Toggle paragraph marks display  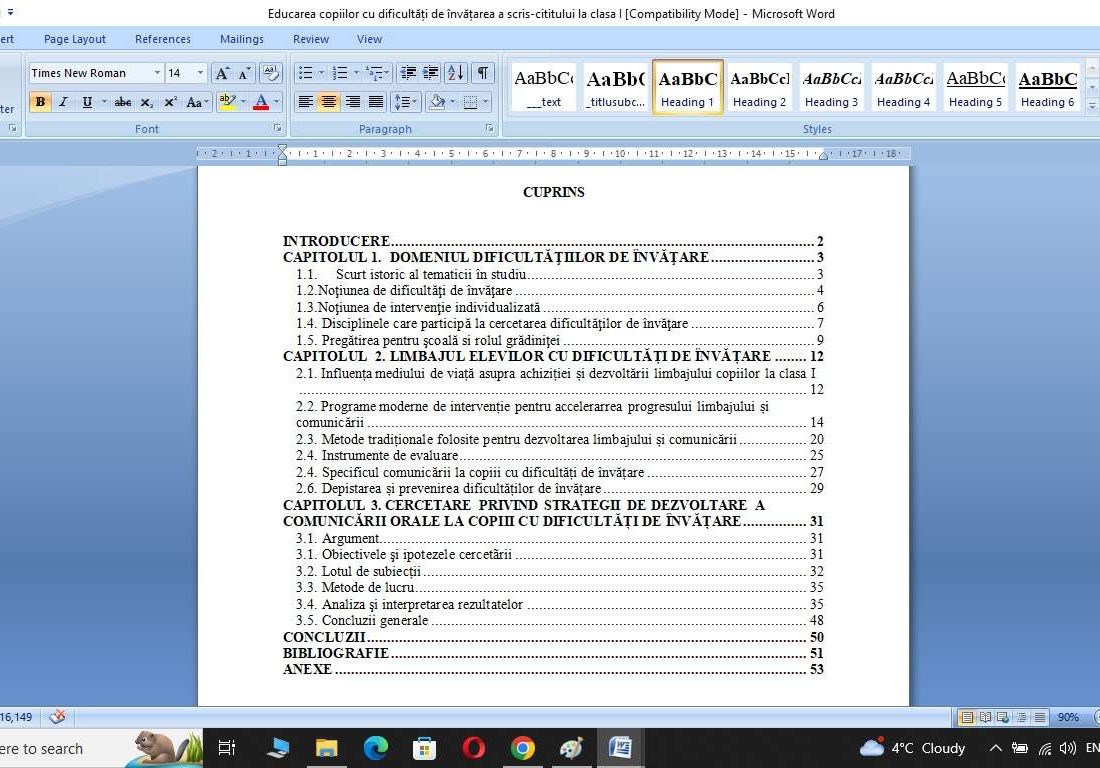point(481,73)
